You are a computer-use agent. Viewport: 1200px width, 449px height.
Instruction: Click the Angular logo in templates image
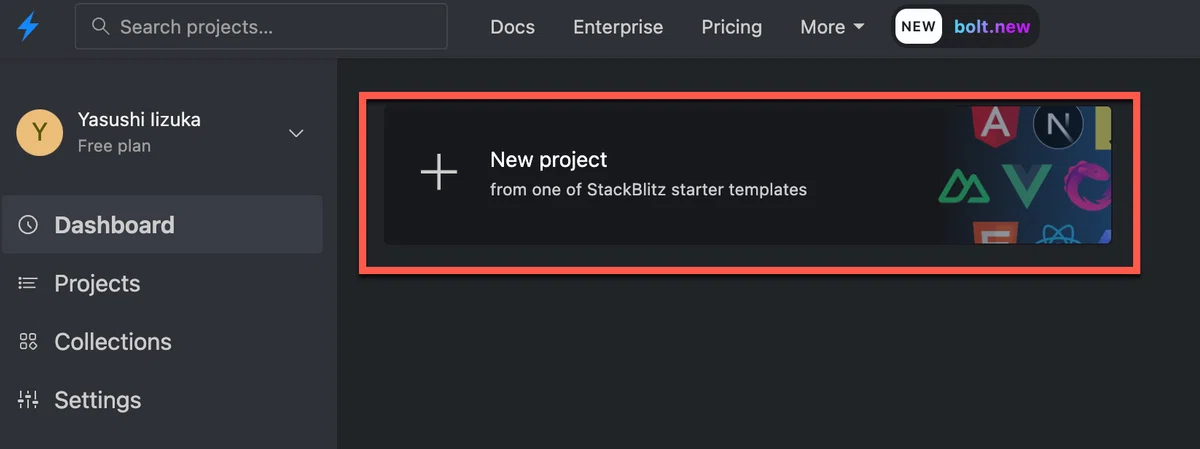click(994, 124)
